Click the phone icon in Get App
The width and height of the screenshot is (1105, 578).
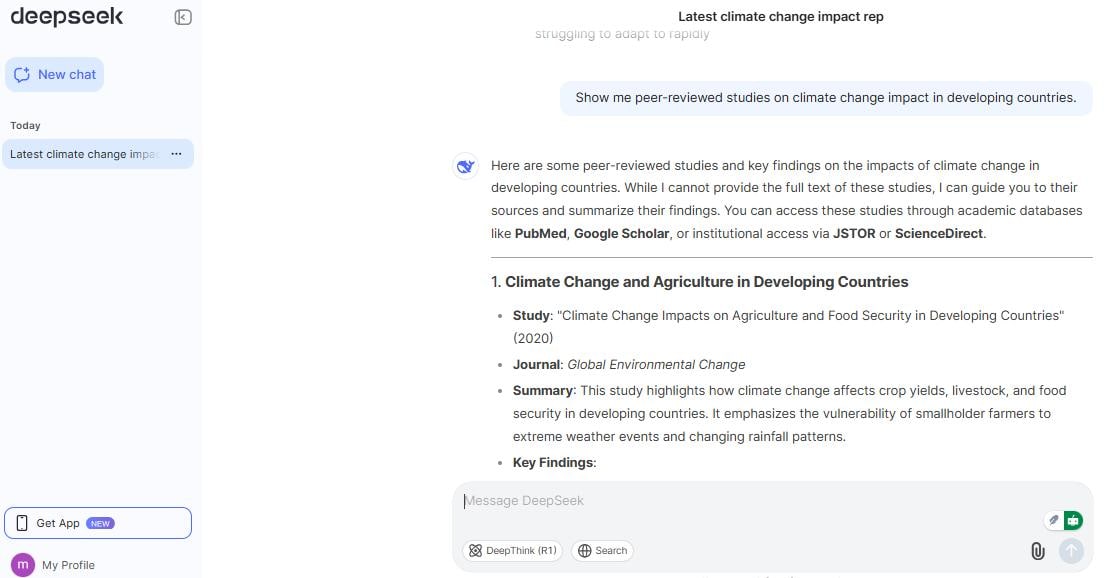click(22, 523)
